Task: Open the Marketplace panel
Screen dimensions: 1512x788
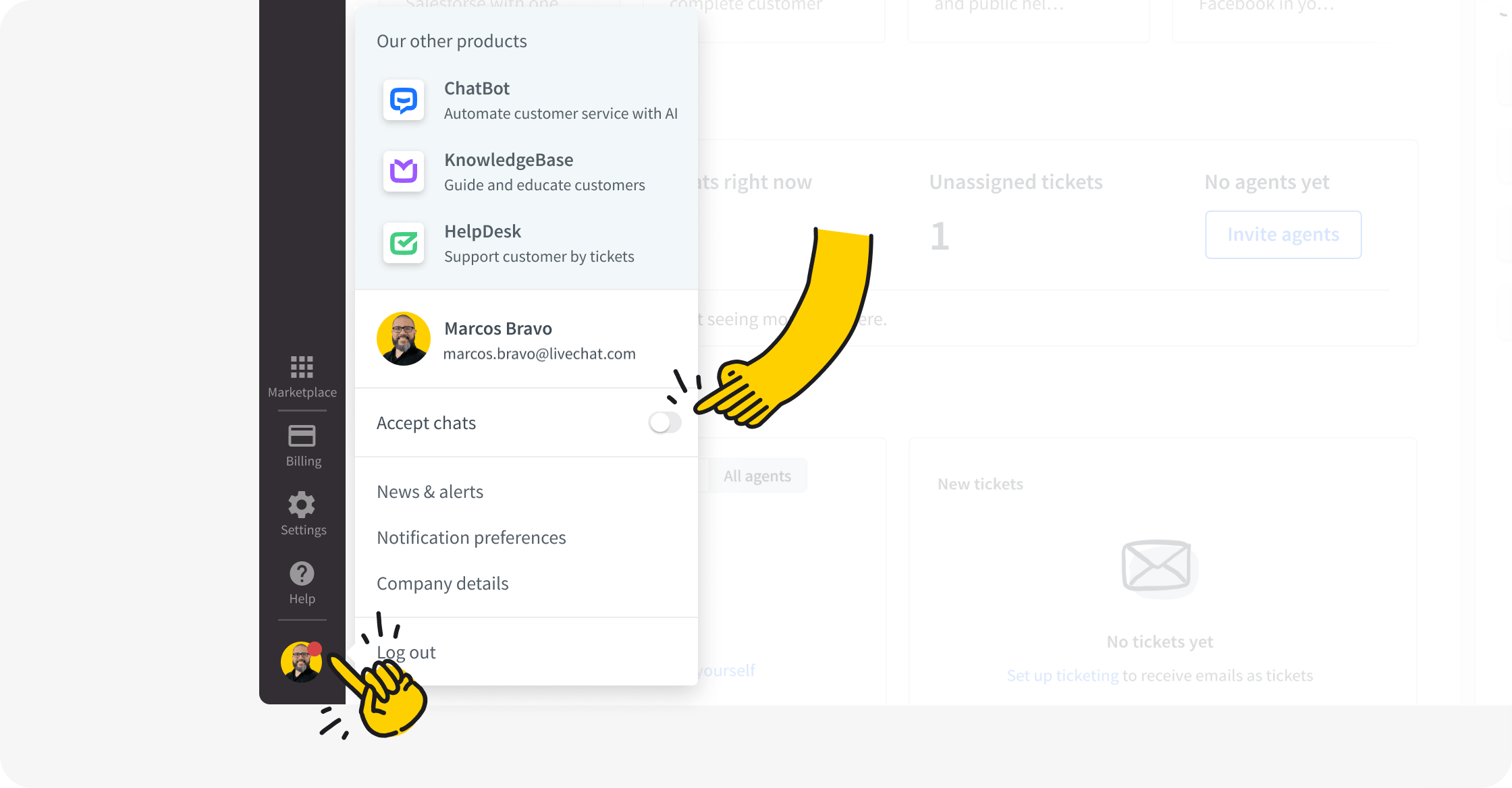Action: [301, 375]
